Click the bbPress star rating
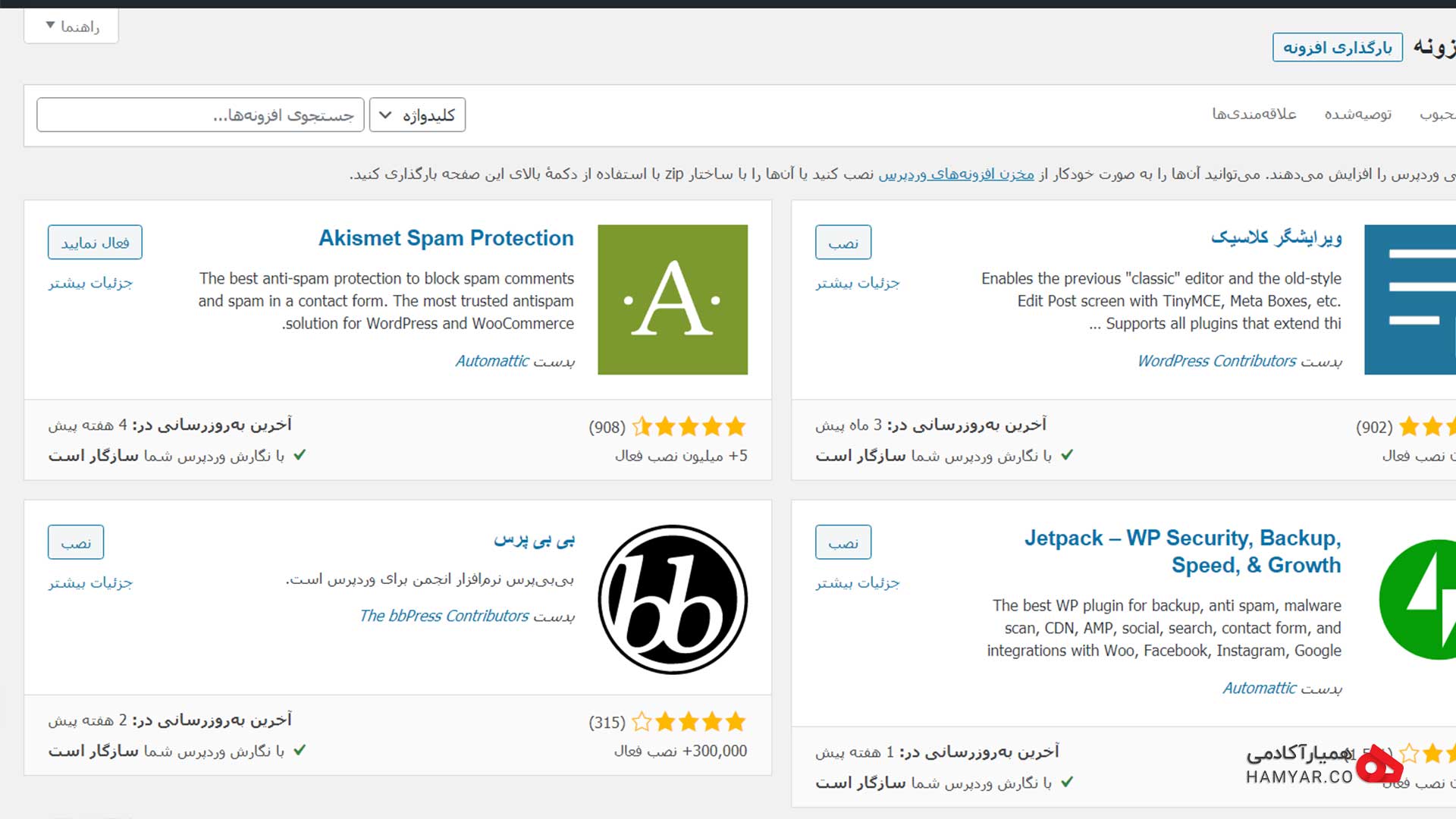 click(689, 721)
